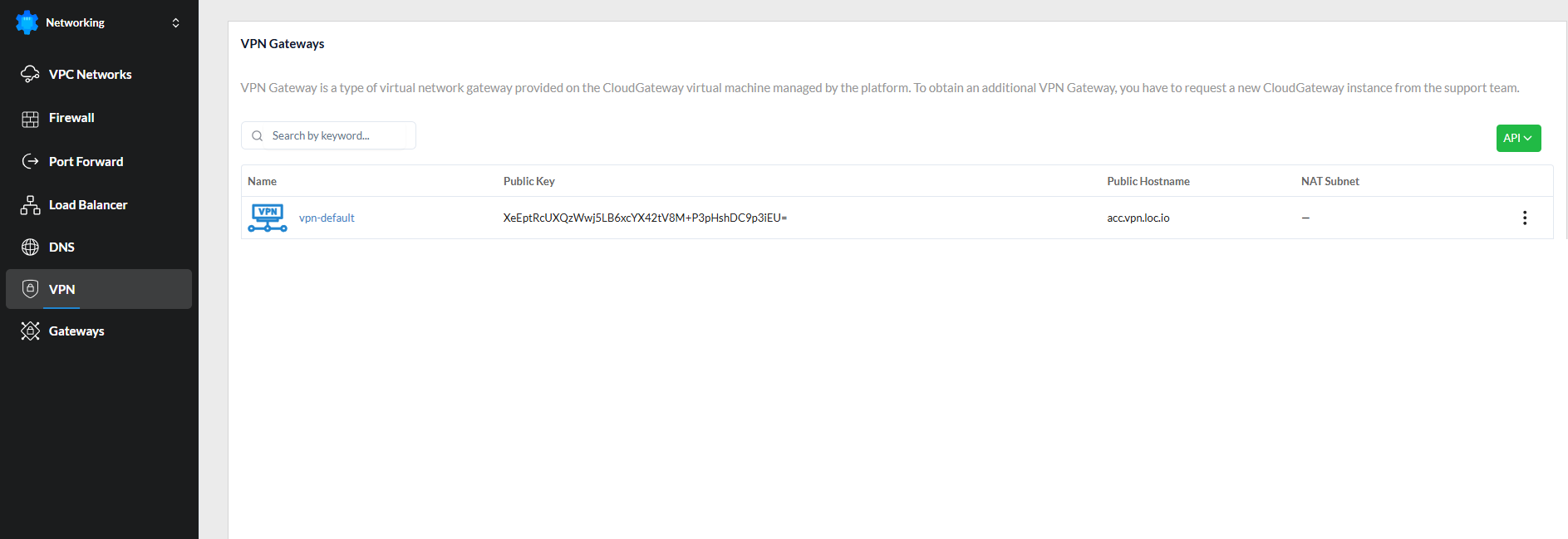Click the VPN shield icon in sidebar
Viewport: 1568px width, 539px height.
pyautogui.click(x=30, y=289)
